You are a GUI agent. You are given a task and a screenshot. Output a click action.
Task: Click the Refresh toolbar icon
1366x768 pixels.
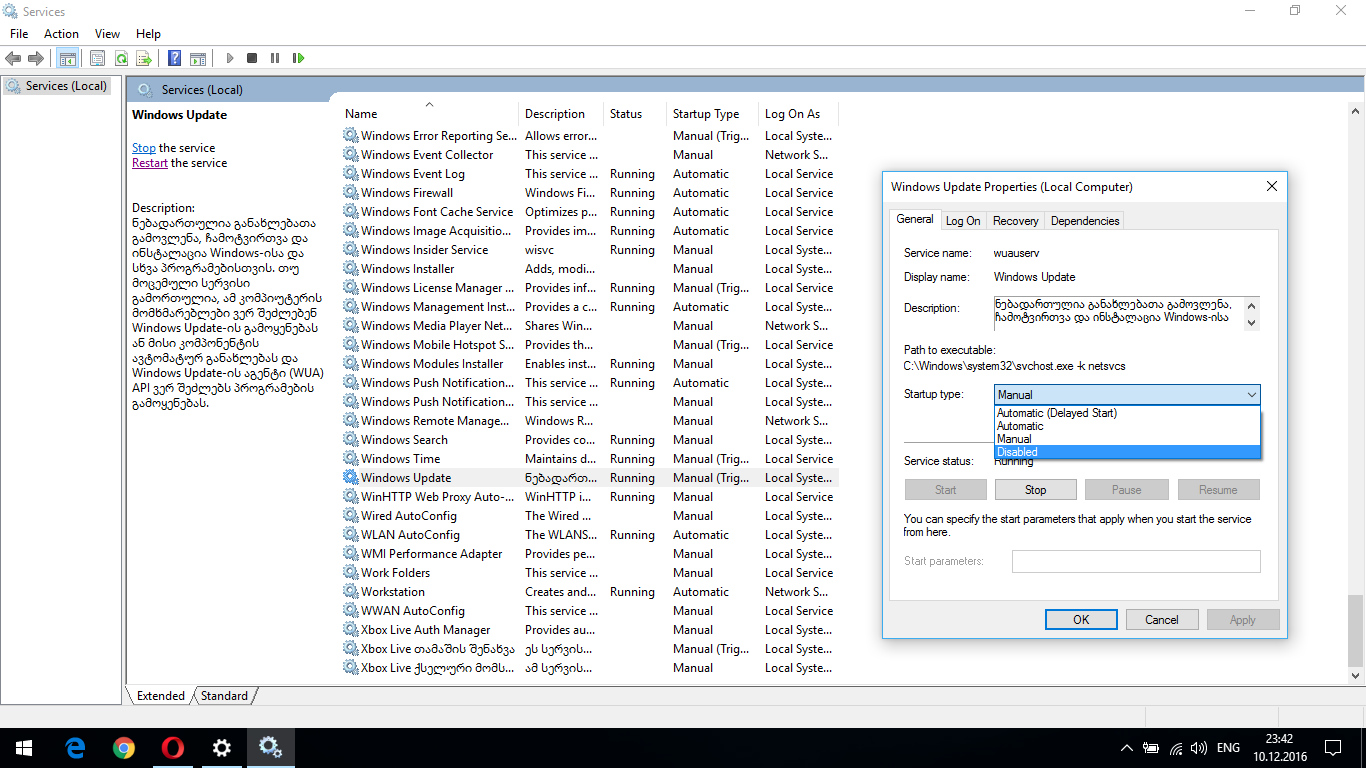pos(121,59)
